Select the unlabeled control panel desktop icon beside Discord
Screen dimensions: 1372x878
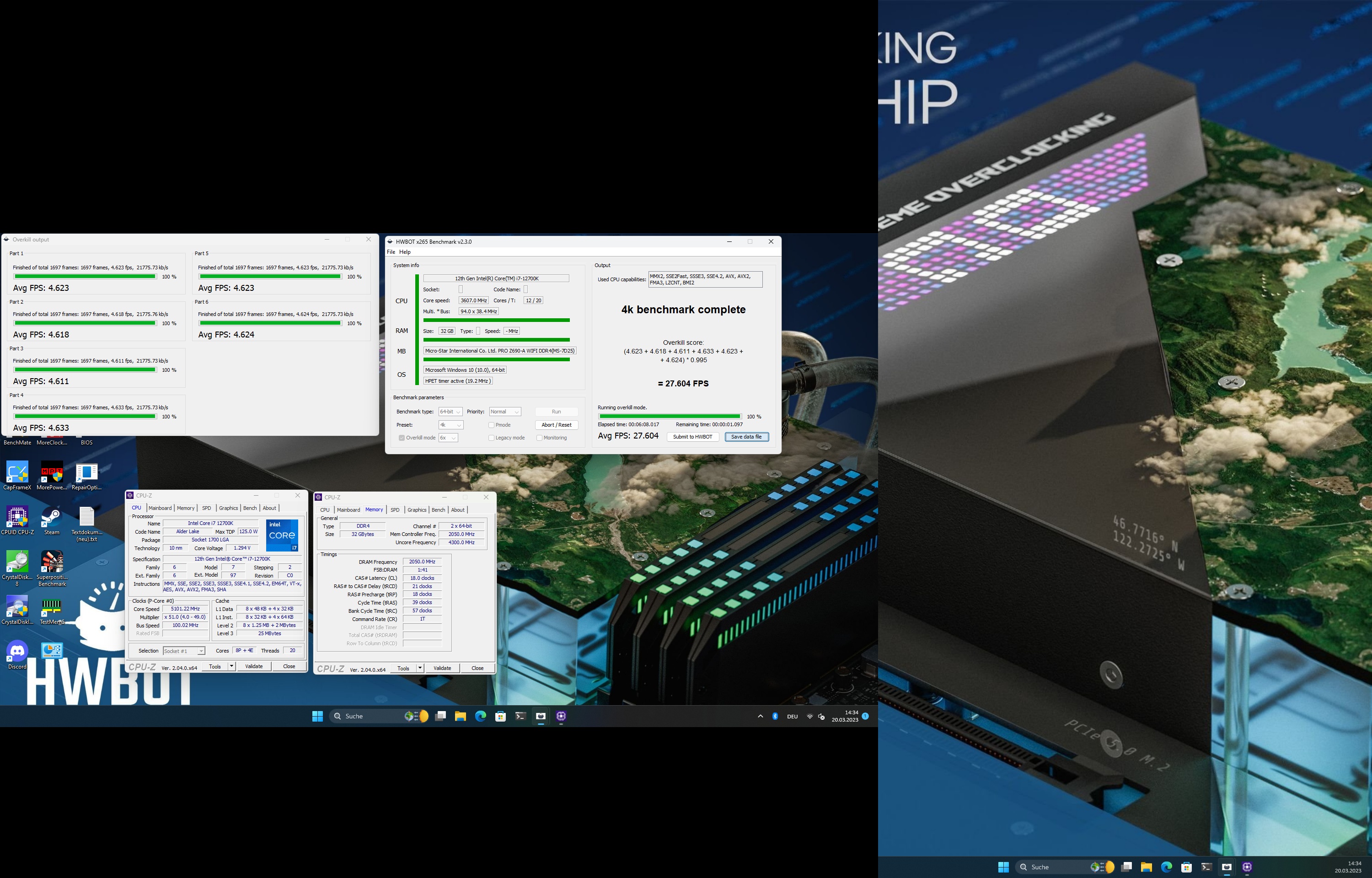[x=52, y=651]
